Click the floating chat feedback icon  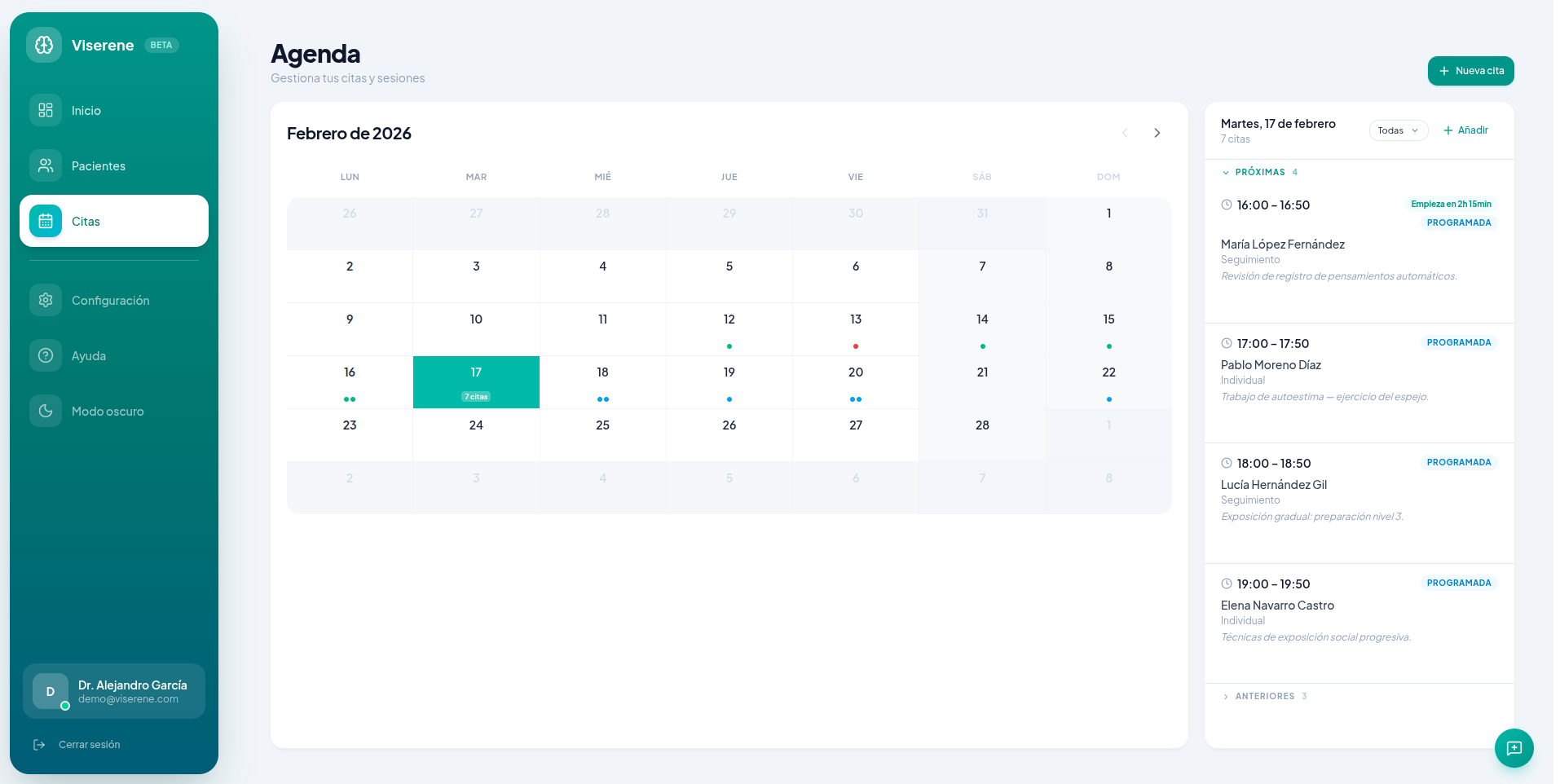(x=1514, y=748)
